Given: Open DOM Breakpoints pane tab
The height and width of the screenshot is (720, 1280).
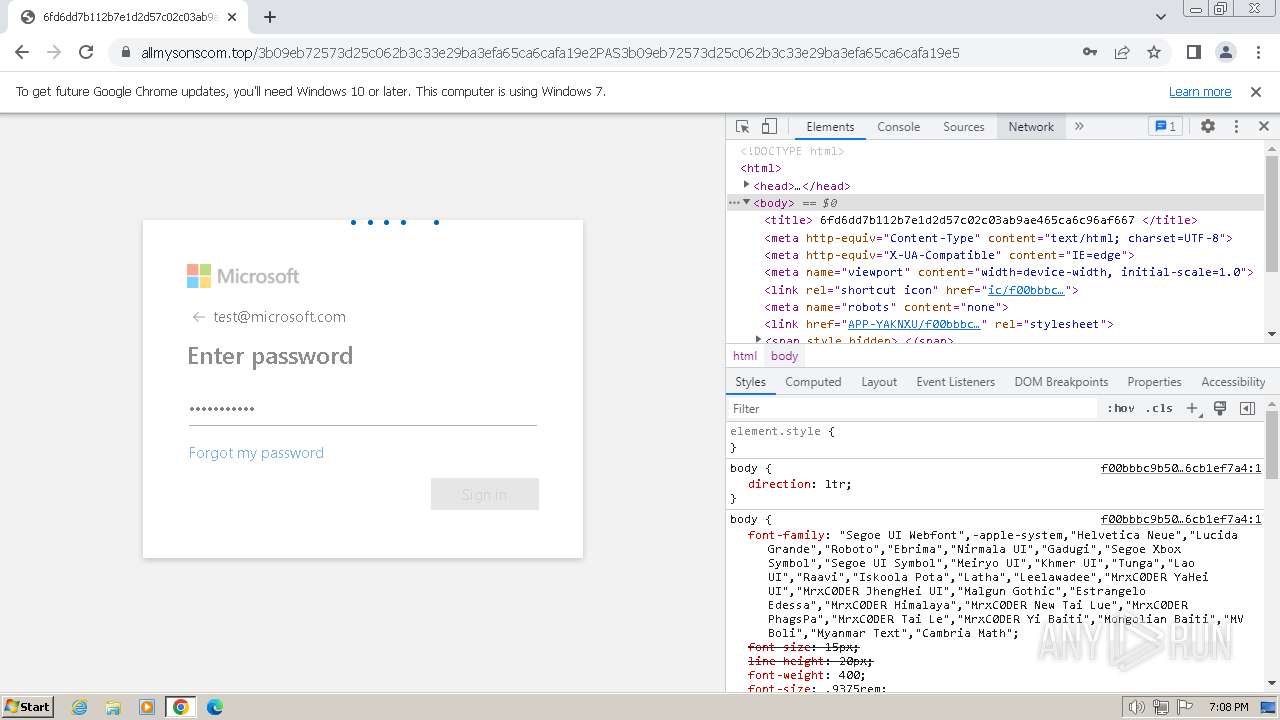Looking at the screenshot, I should point(1061,382).
